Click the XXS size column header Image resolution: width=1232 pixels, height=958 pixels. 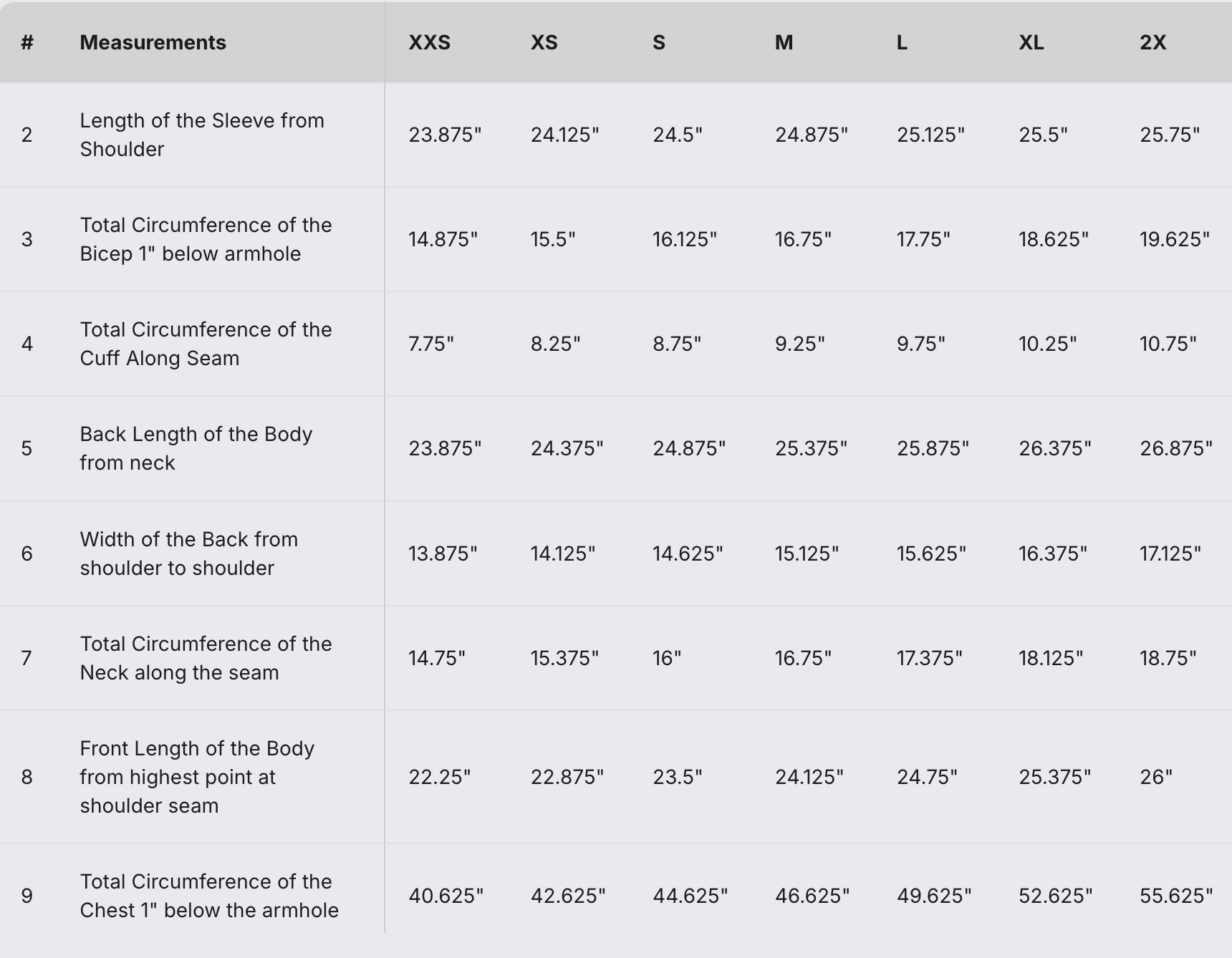(x=429, y=42)
